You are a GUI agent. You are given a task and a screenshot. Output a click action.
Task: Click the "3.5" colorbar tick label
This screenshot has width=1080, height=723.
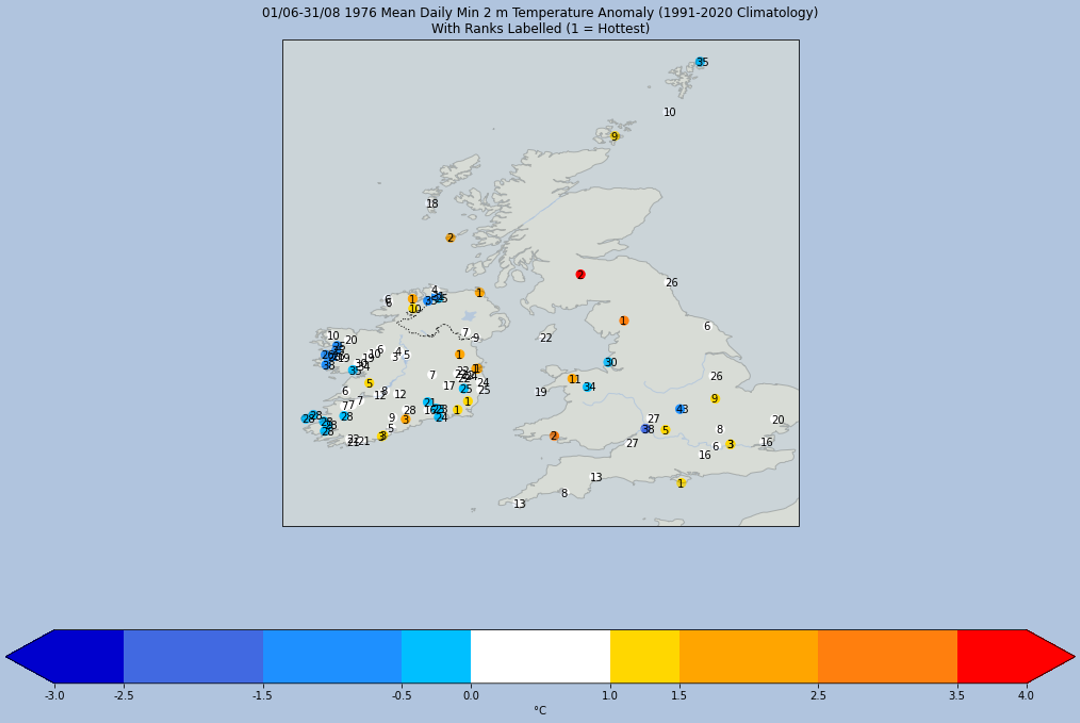pos(957,695)
